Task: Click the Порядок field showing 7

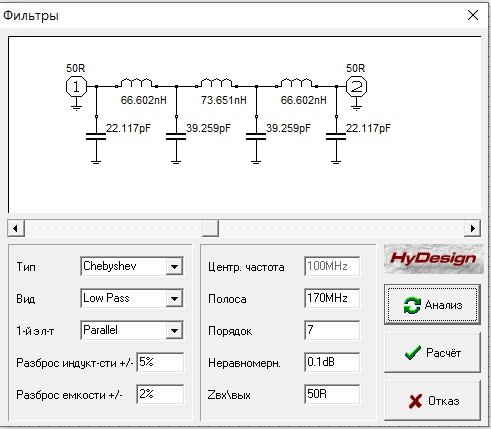Action: pyautogui.click(x=332, y=330)
